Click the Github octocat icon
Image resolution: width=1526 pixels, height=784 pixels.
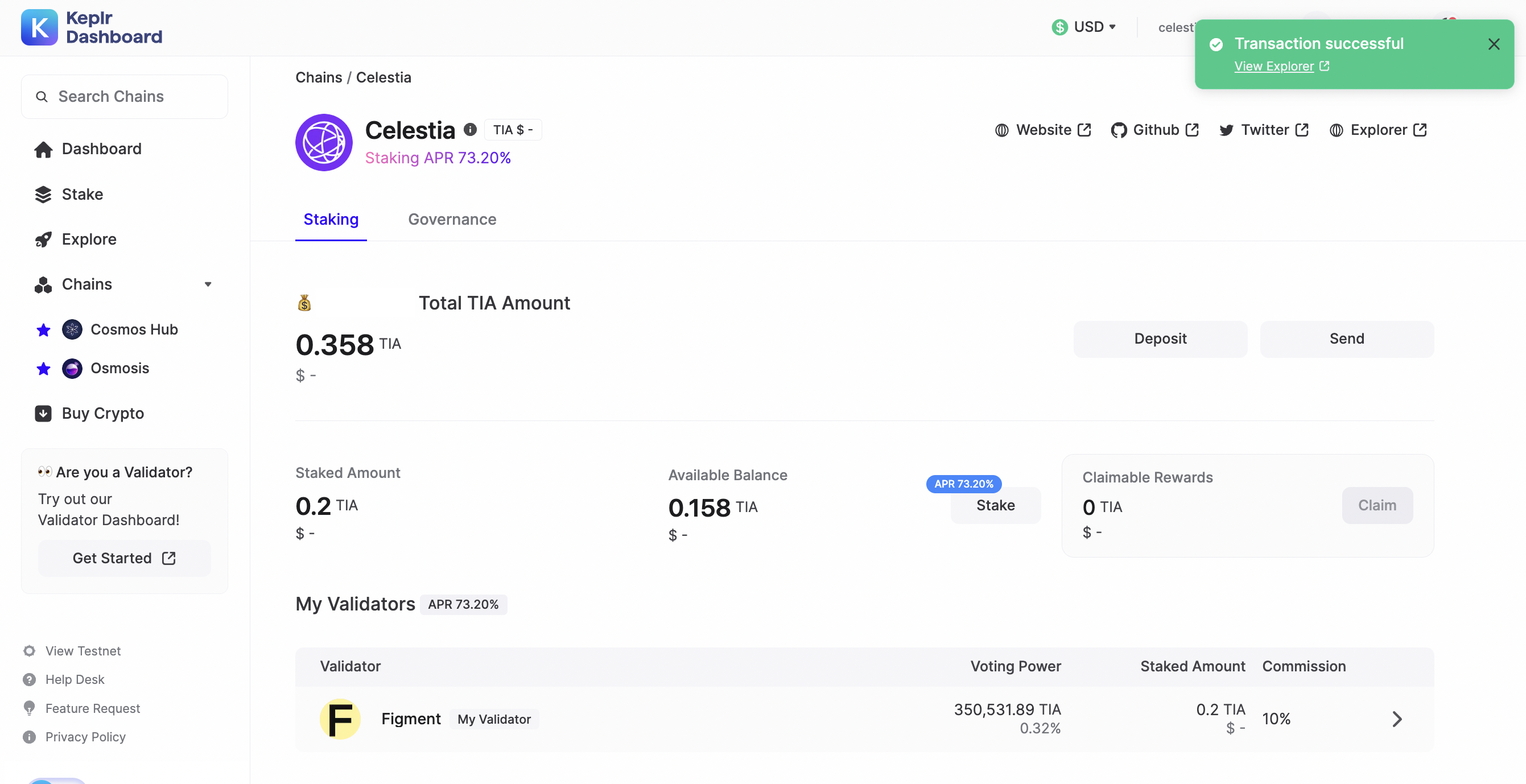(x=1119, y=130)
